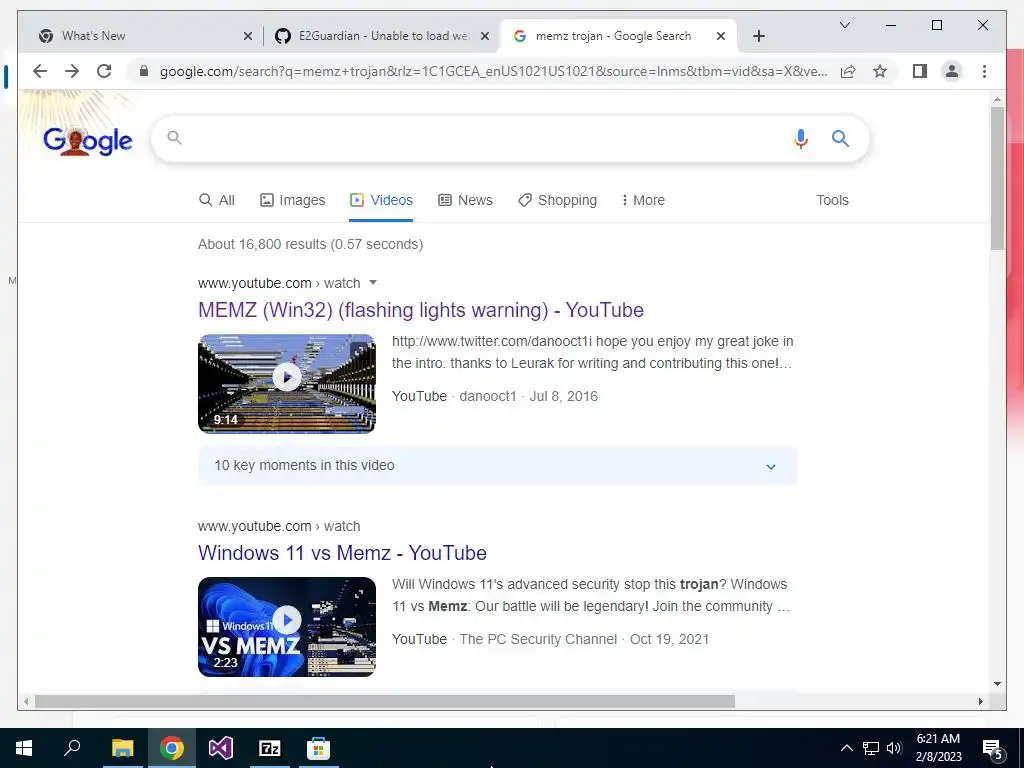This screenshot has width=1024, height=768.
Task: Select the All search filter
Action: 217,200
